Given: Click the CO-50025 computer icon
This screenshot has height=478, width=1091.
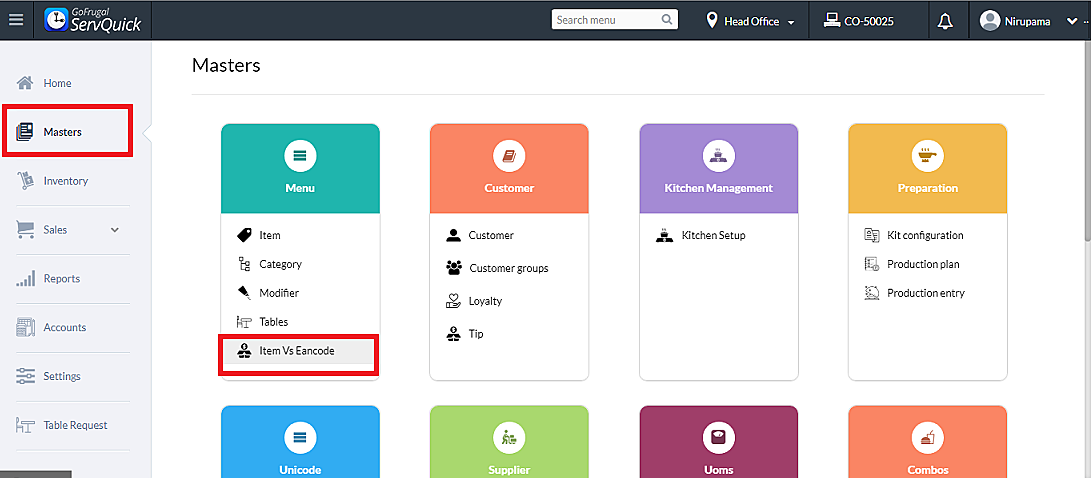Looking at the screenshot, I should [x=831, y=20].
